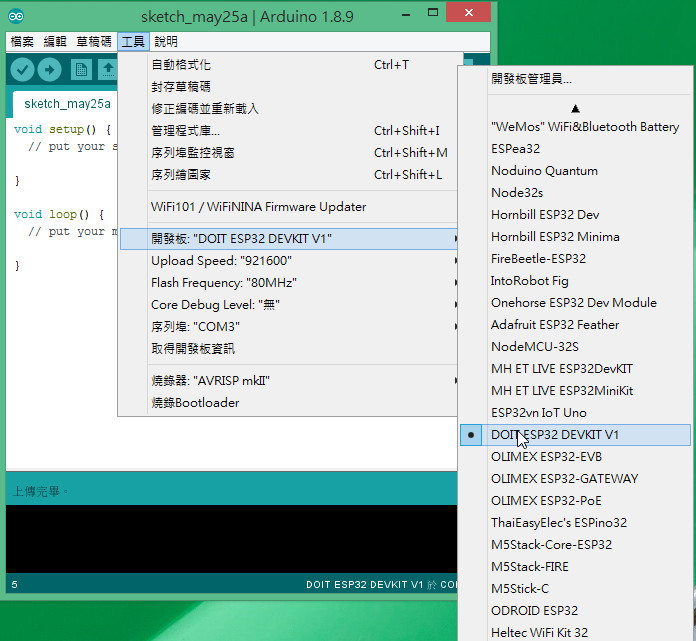The height and width of the screenshot is (641, 696).
Task: Click the black console output area
Action: coord(231,538)
